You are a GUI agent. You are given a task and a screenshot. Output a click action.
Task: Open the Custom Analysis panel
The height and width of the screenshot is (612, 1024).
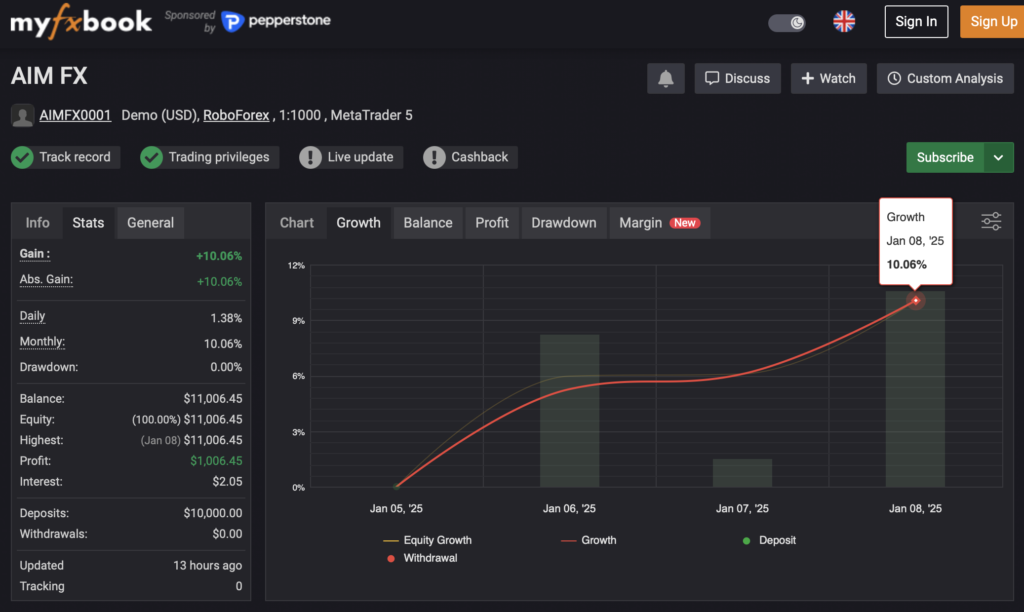pos(945,78)
